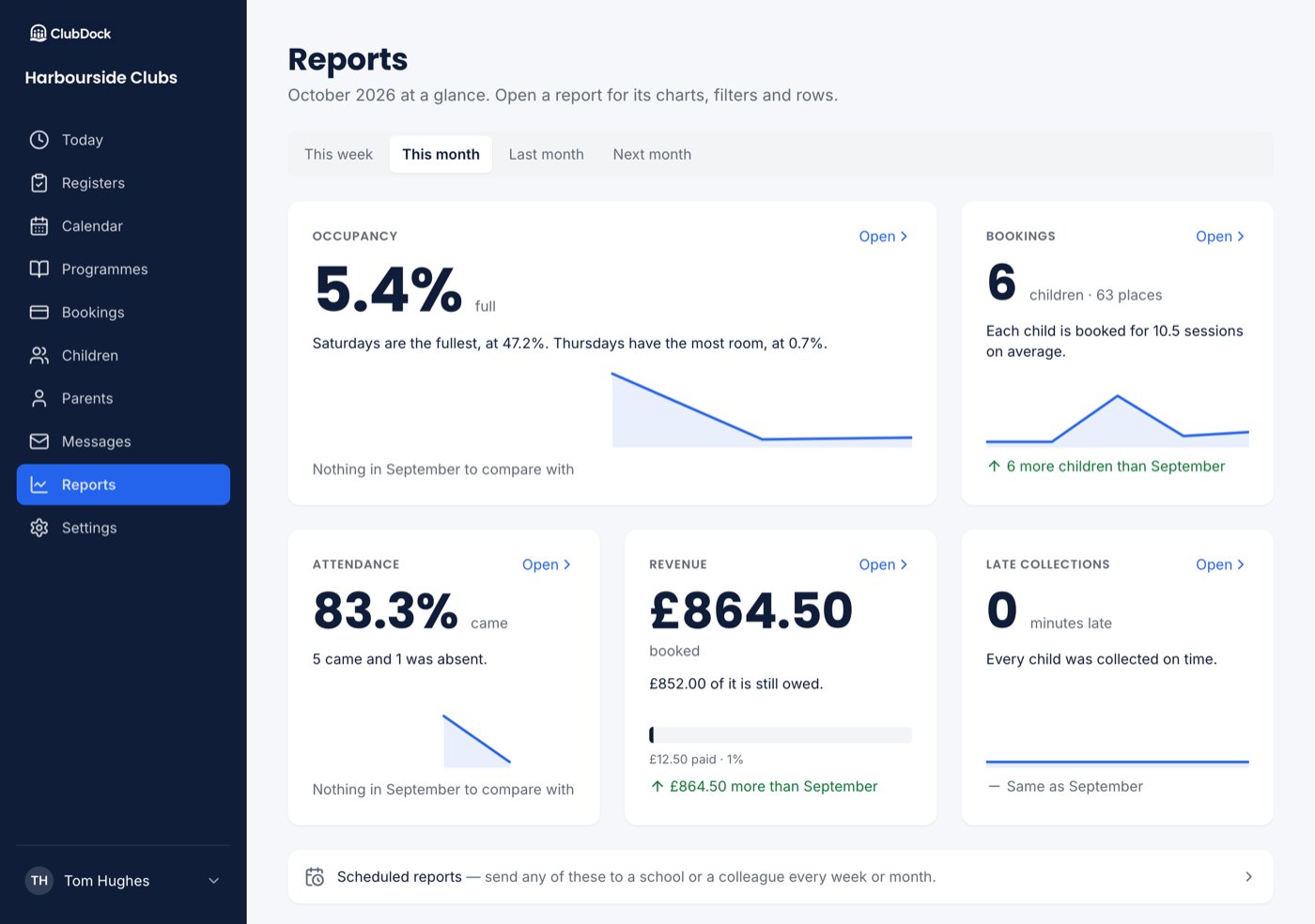
Task: Expand Scheduled reports with right chevron
Action: click(1248, 877)
